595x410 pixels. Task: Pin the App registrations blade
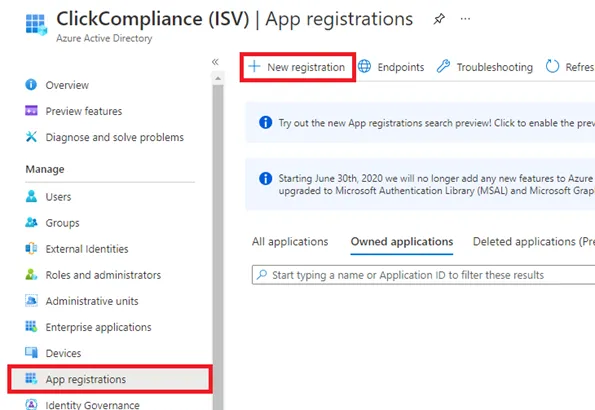(x=439, y=19)
